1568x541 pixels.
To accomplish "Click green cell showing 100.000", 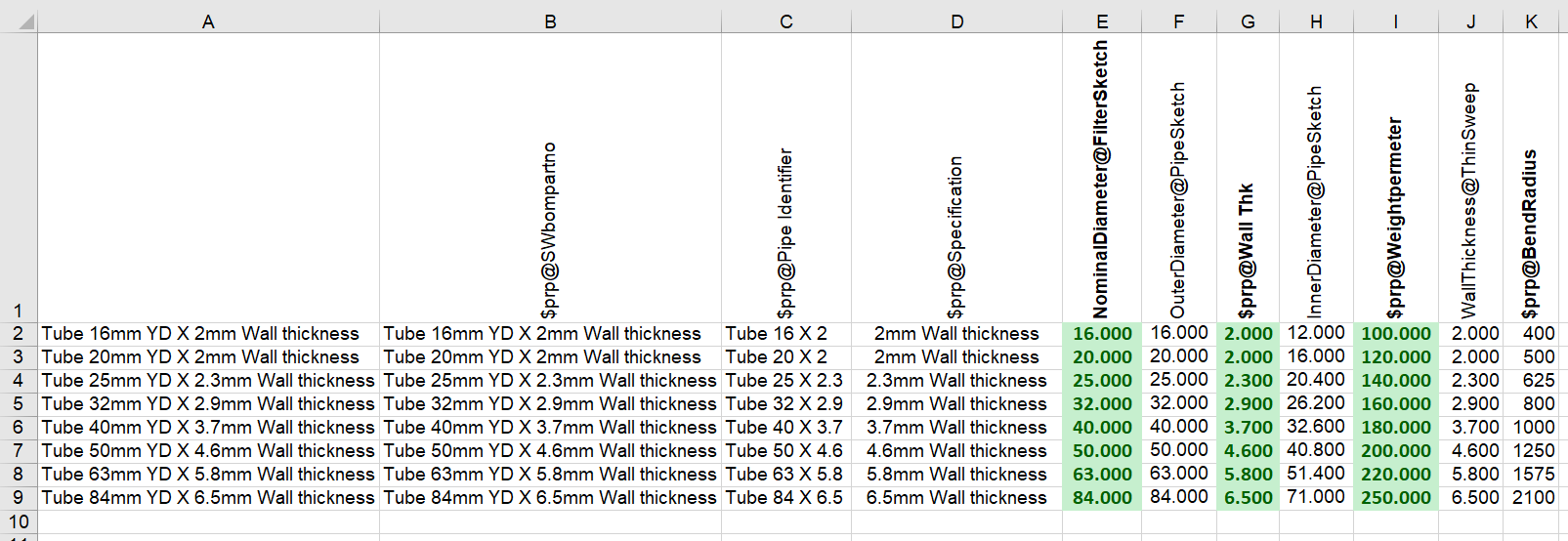I will [x=1395, y=333].
